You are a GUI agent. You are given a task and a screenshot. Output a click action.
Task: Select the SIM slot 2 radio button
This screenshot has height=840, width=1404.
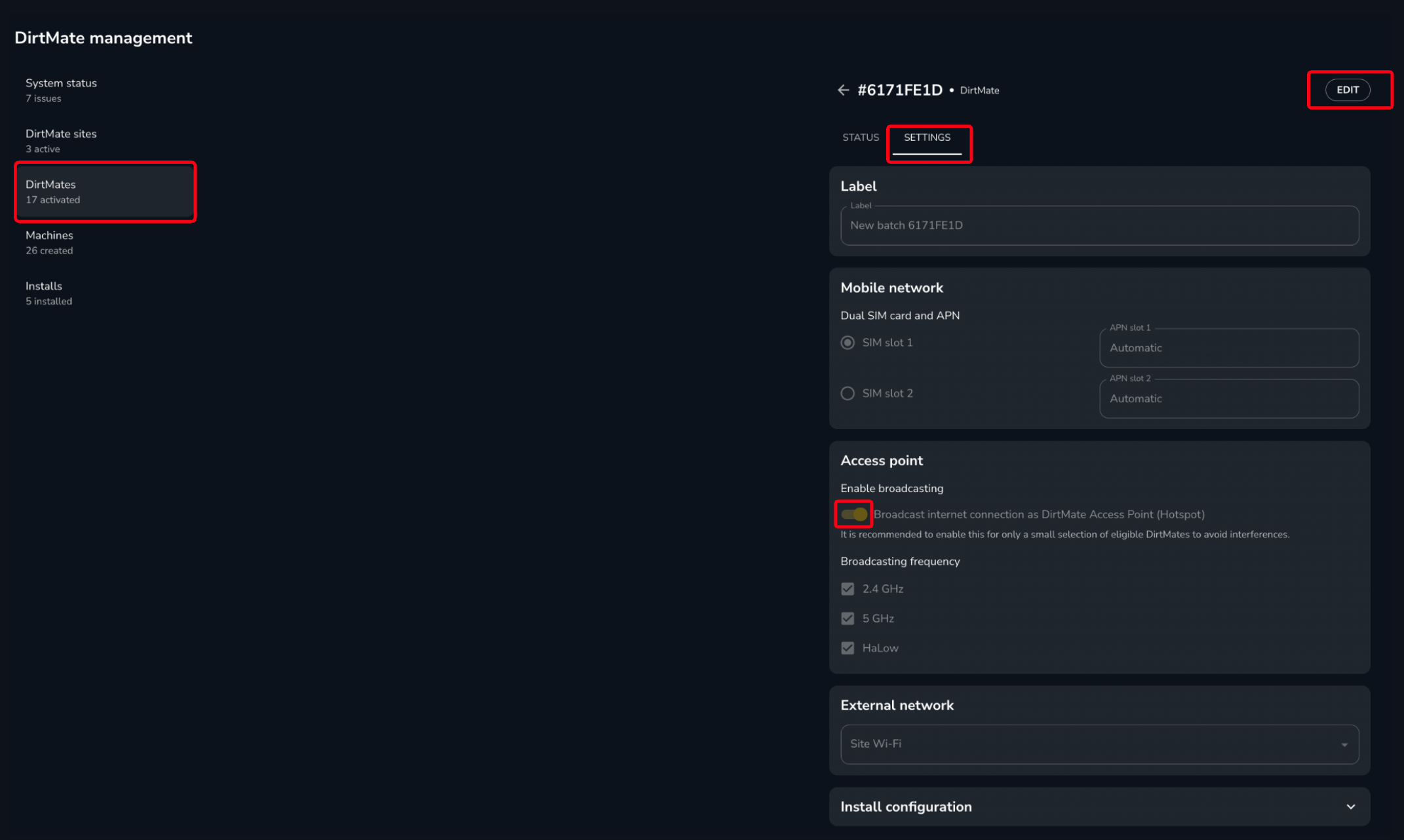(848, 393)
